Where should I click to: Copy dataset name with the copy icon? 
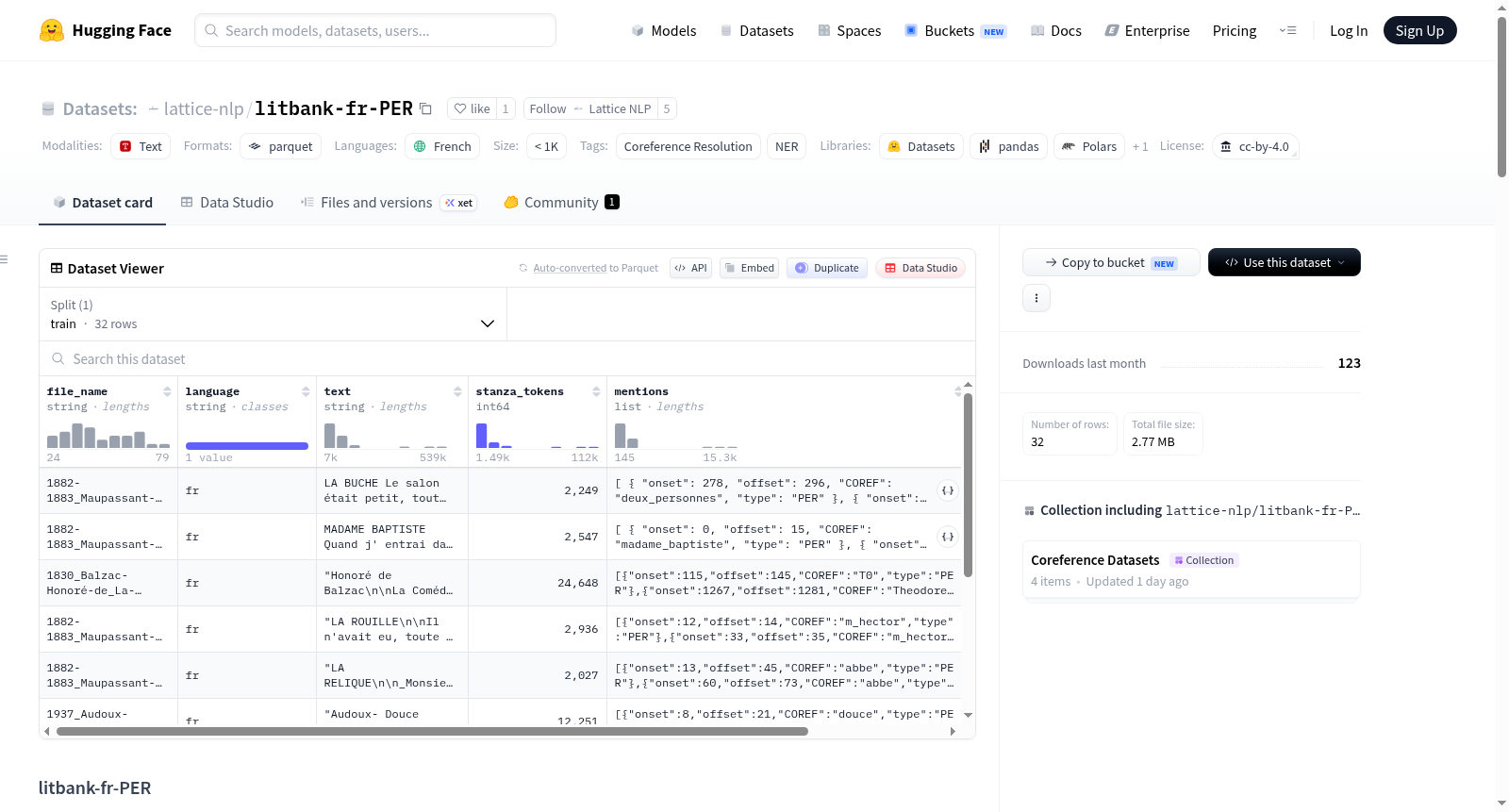coord(425,108)
